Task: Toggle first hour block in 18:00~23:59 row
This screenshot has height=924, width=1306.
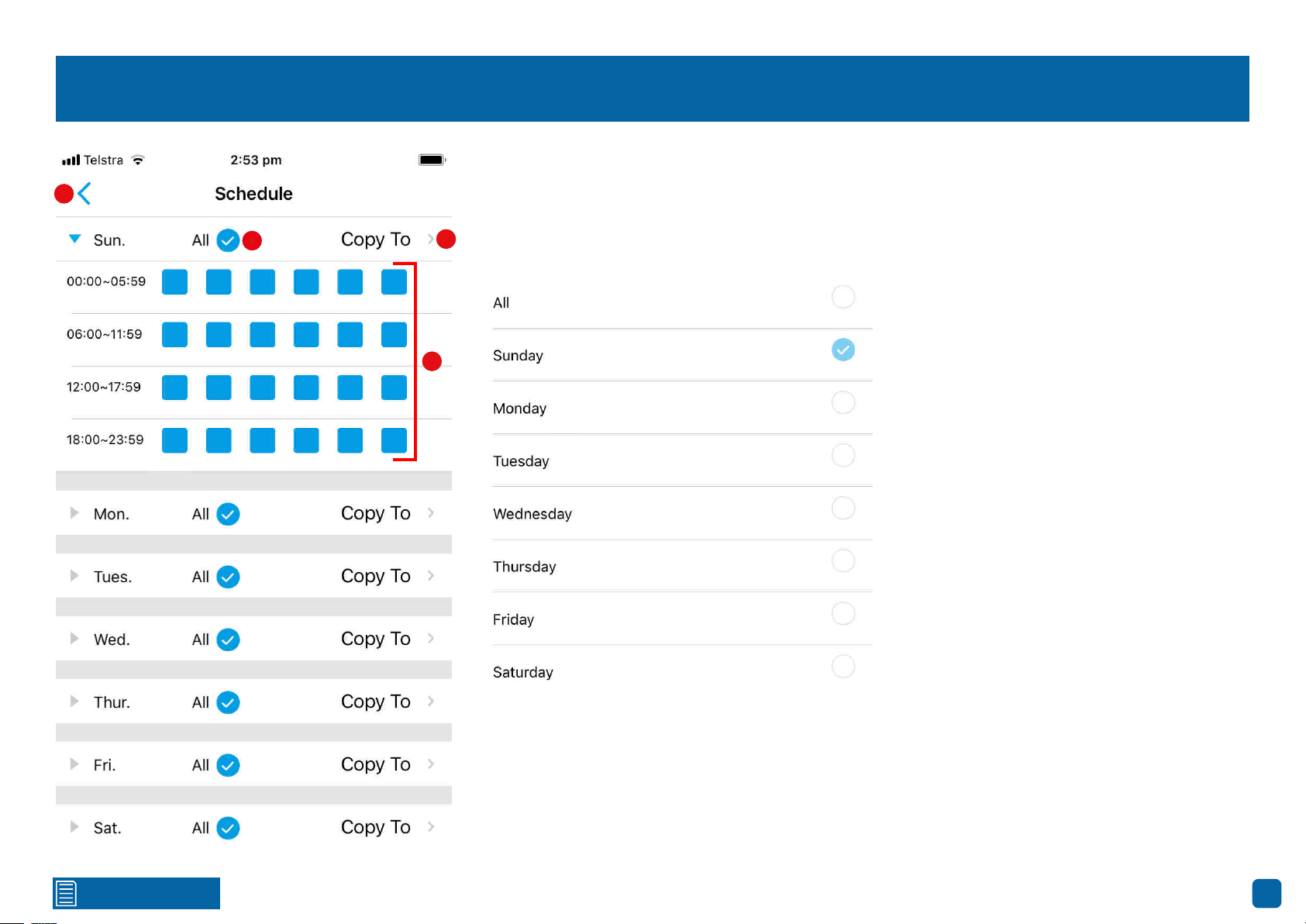Action: pos(174,440)
